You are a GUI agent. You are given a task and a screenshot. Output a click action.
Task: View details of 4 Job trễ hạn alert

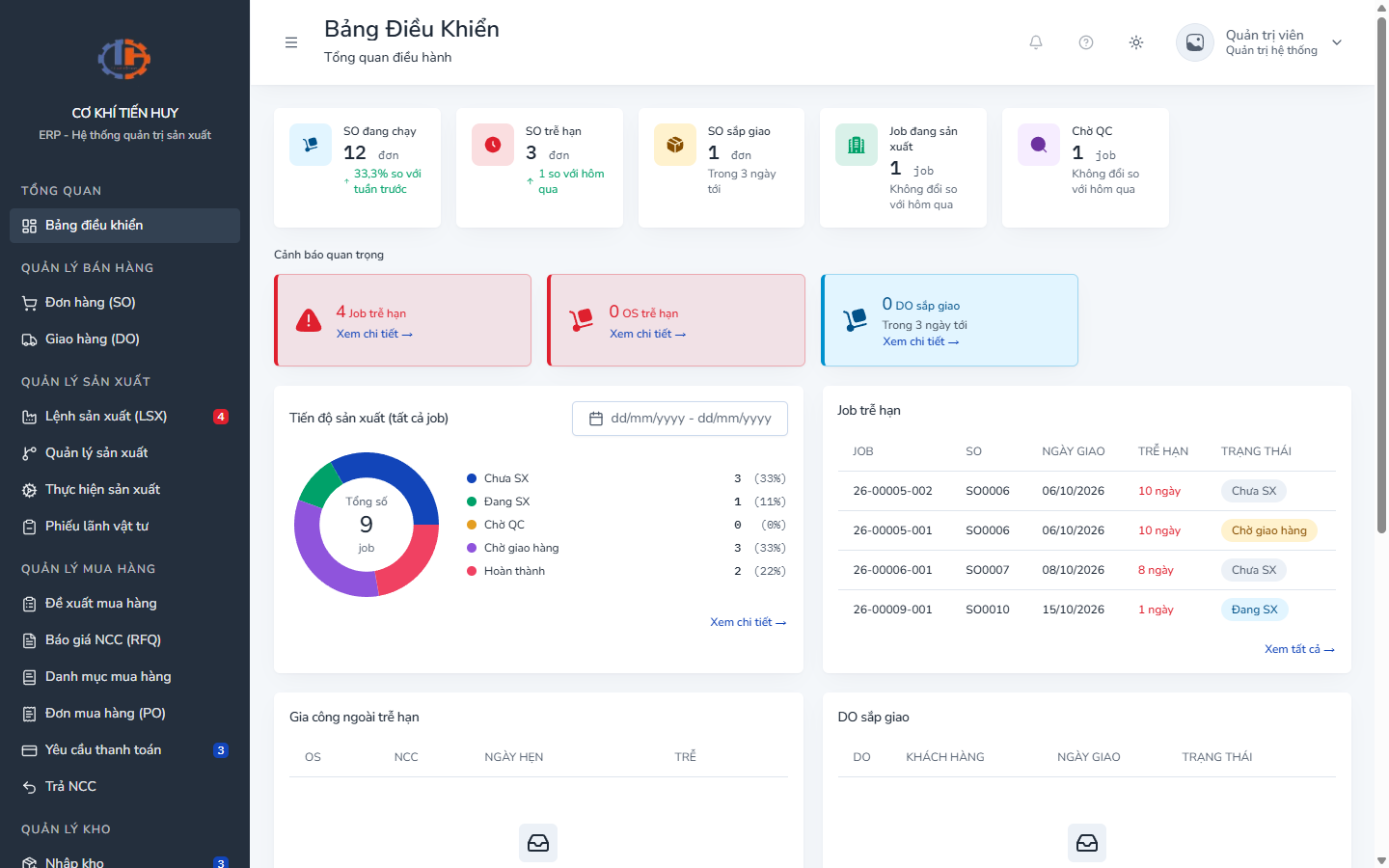click(374, 334)
